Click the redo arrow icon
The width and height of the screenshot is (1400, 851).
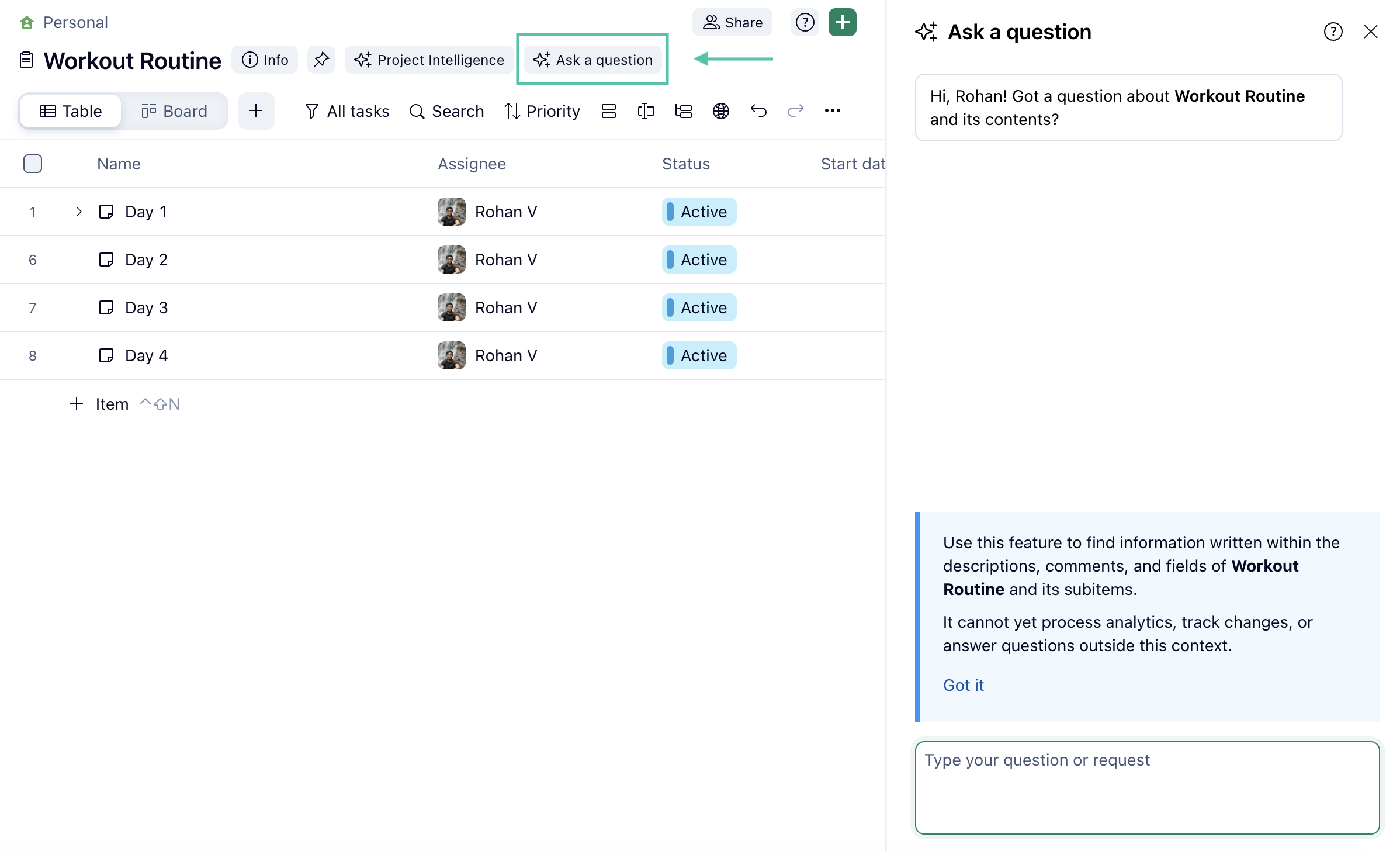795,111
